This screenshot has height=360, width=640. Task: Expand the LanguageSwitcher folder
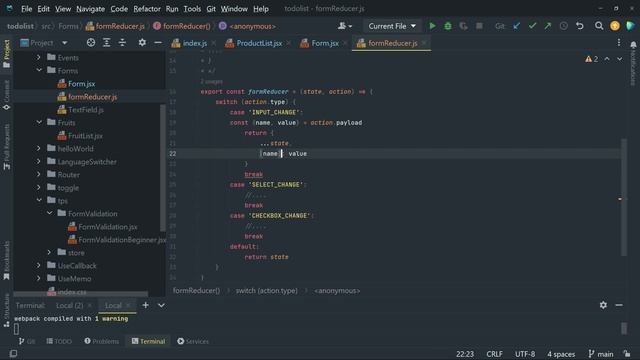[x=39, y=162]
